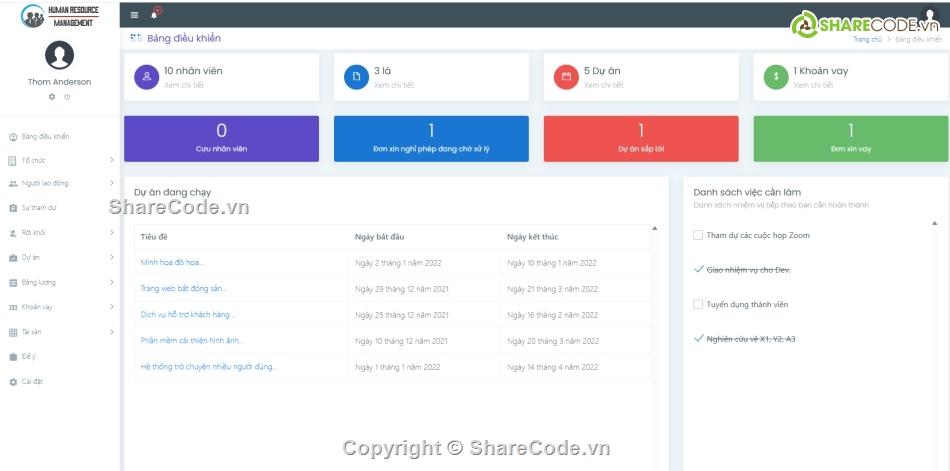Click the to-do list scrollbar up arrow
This screenshot has height=471, width=950.
click(x=935, y=224)
